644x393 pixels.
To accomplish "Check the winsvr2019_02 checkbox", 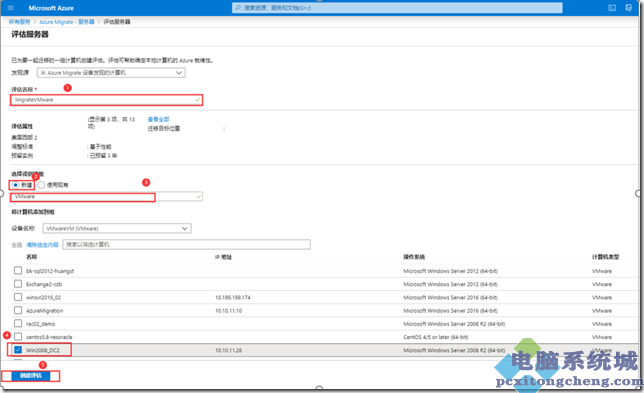I will pos(18,297).
